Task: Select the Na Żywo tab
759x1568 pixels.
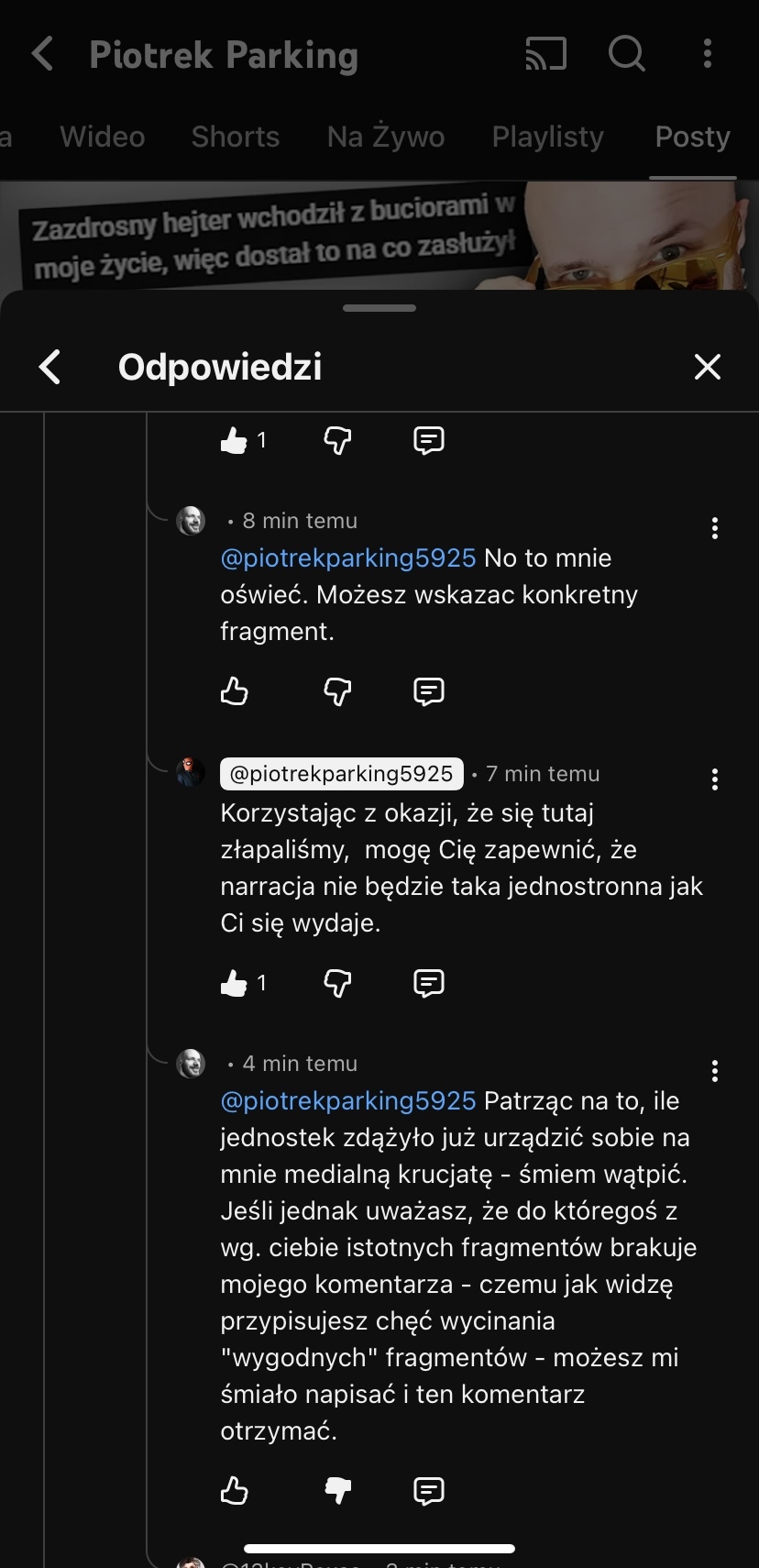Action: point(386,137)
